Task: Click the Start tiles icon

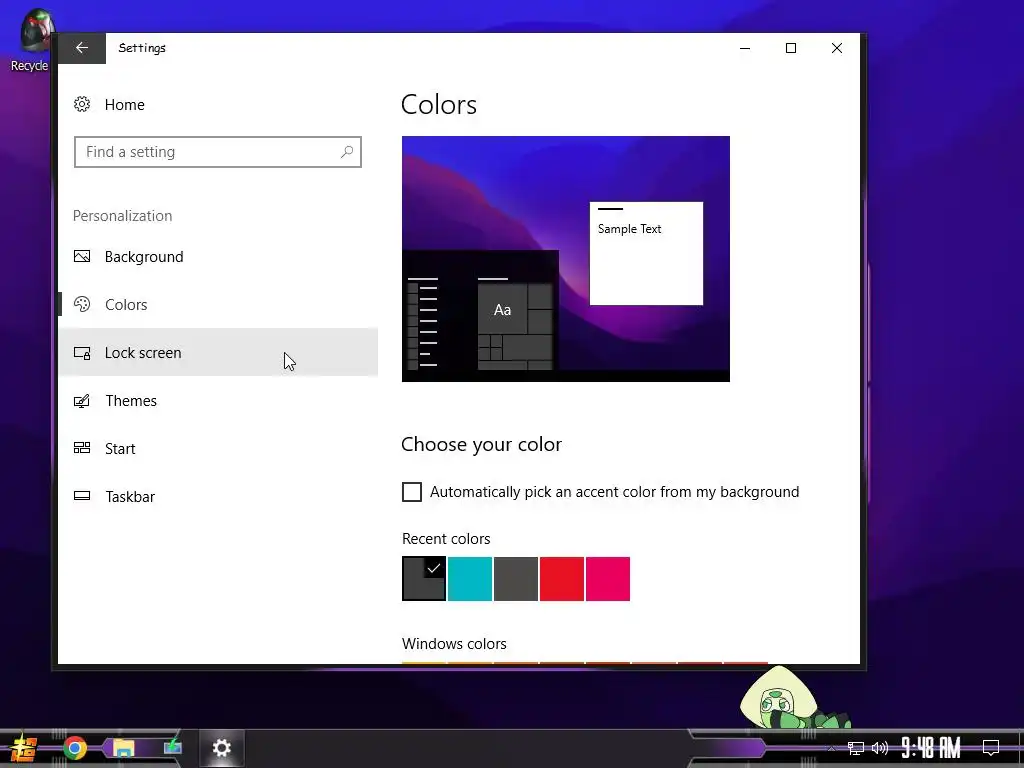Action: [82, 448]
